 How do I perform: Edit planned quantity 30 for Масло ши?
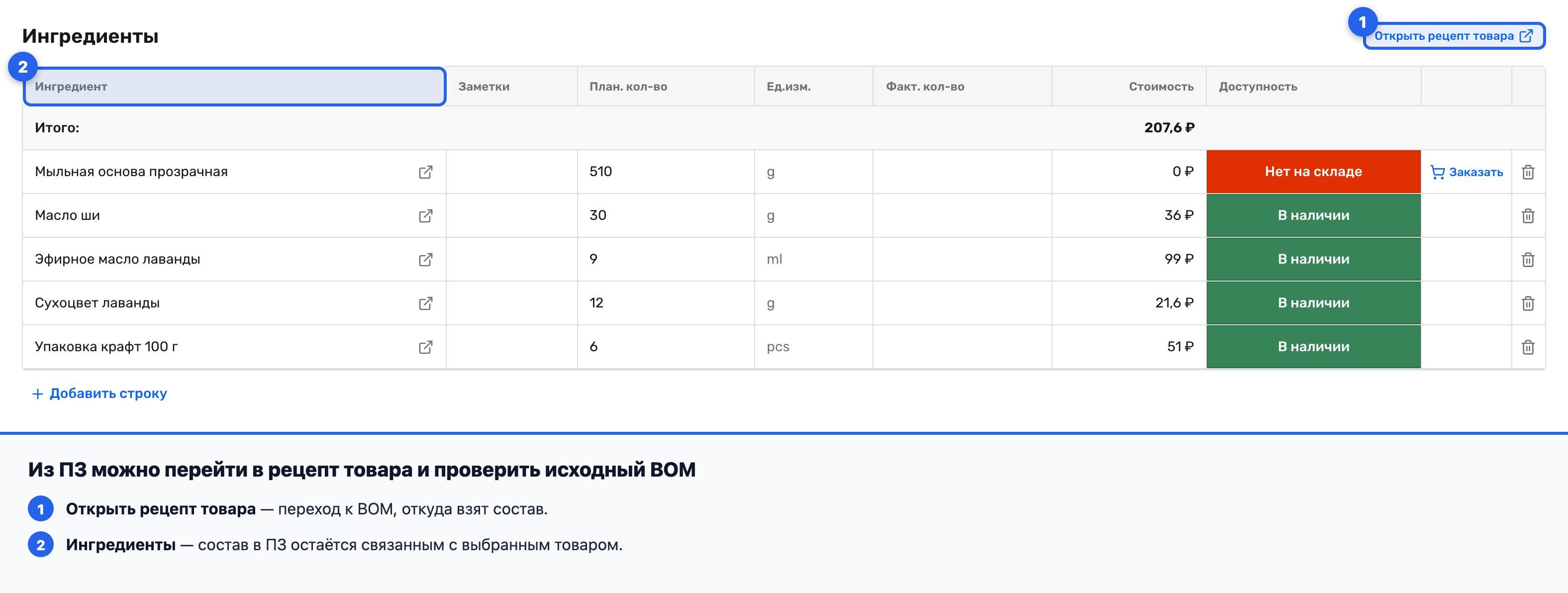(x=666, y=215)
